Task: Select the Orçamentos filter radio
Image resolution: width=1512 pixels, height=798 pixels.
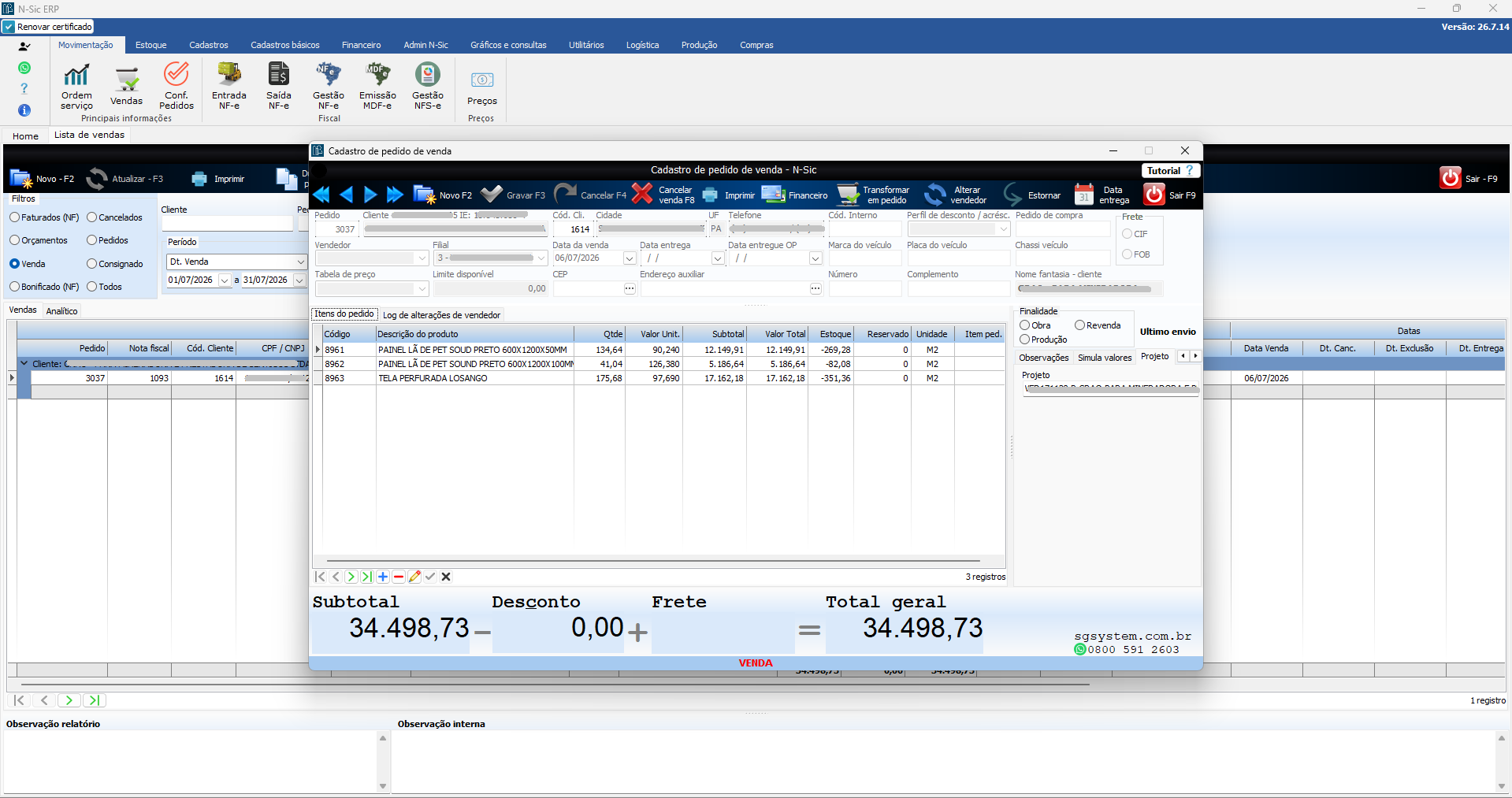Action: pos(14,240)
